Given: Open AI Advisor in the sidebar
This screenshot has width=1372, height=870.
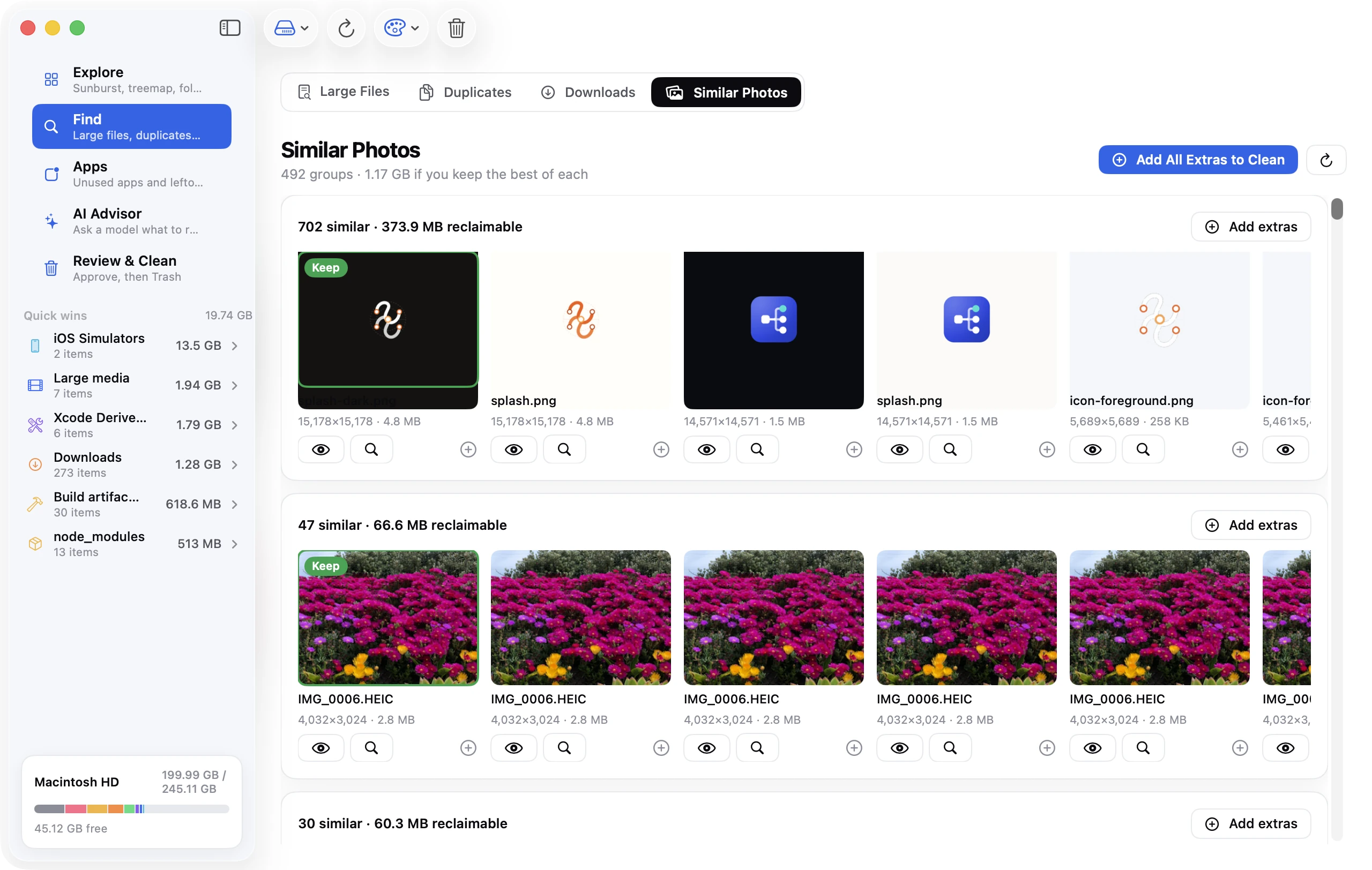Looking at the screenshot, I should coord(132,221).
